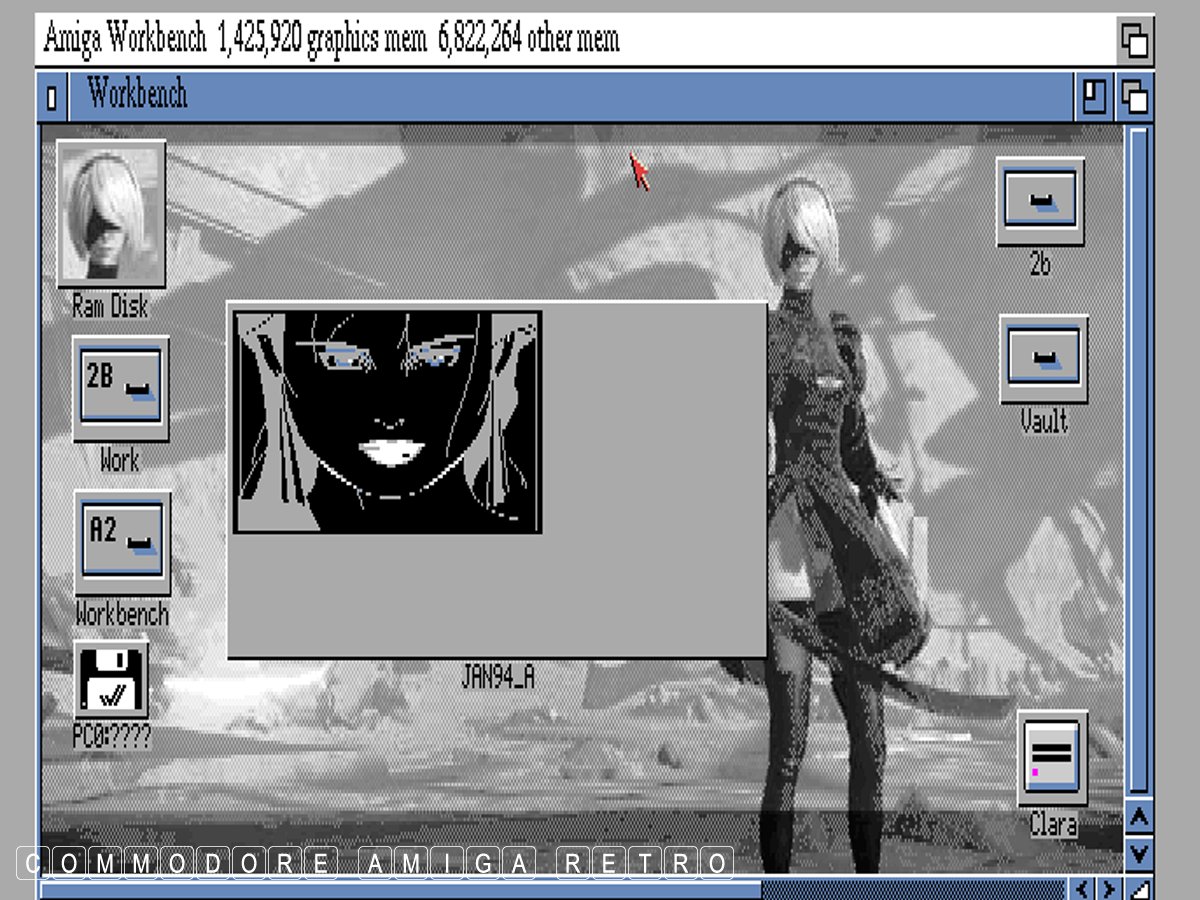Click the Workbench window close gadget
The image size is (1200, 900).
[x=53, y=97]
